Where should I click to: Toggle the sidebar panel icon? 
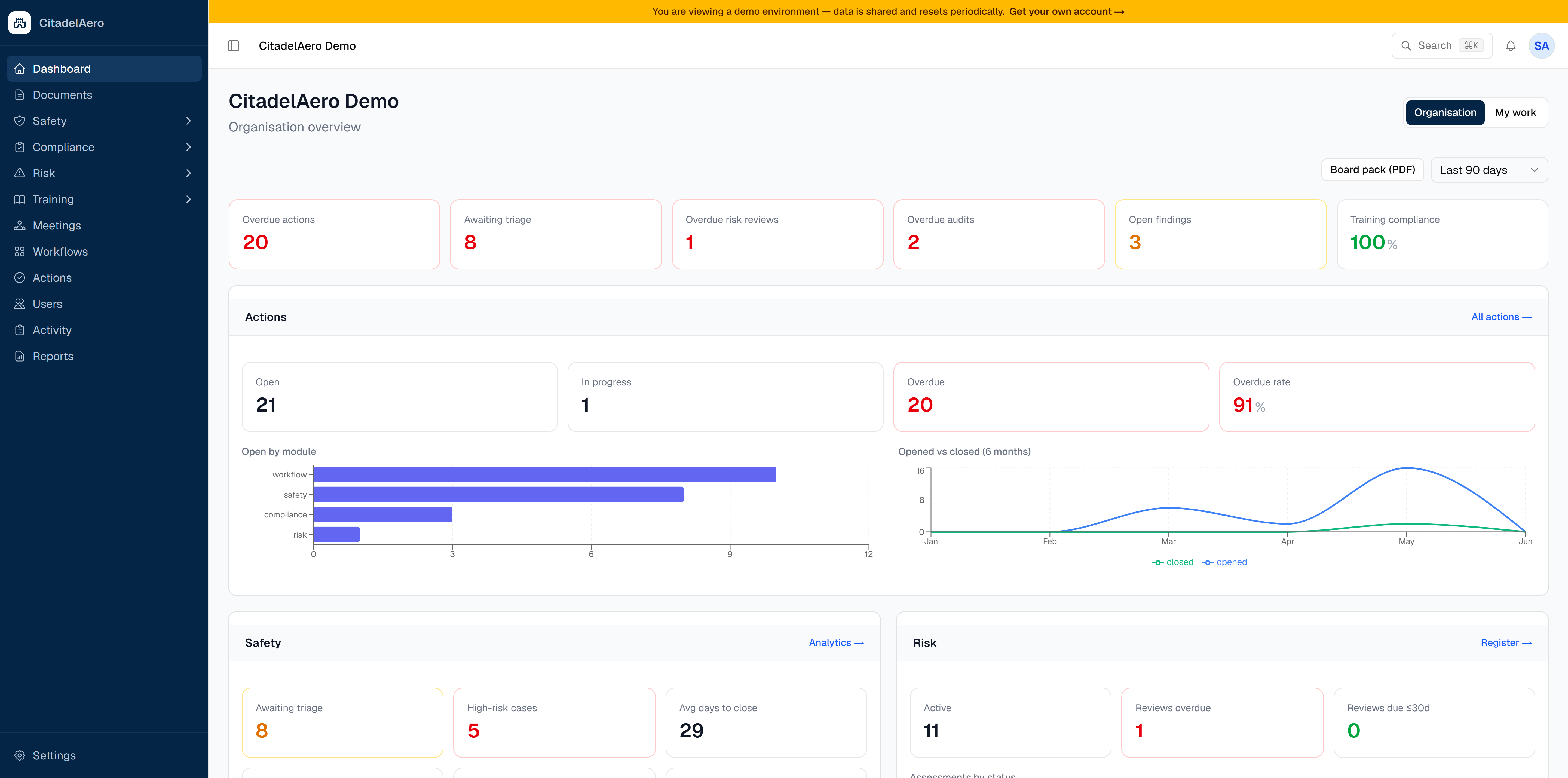click(x=234, y=46)
